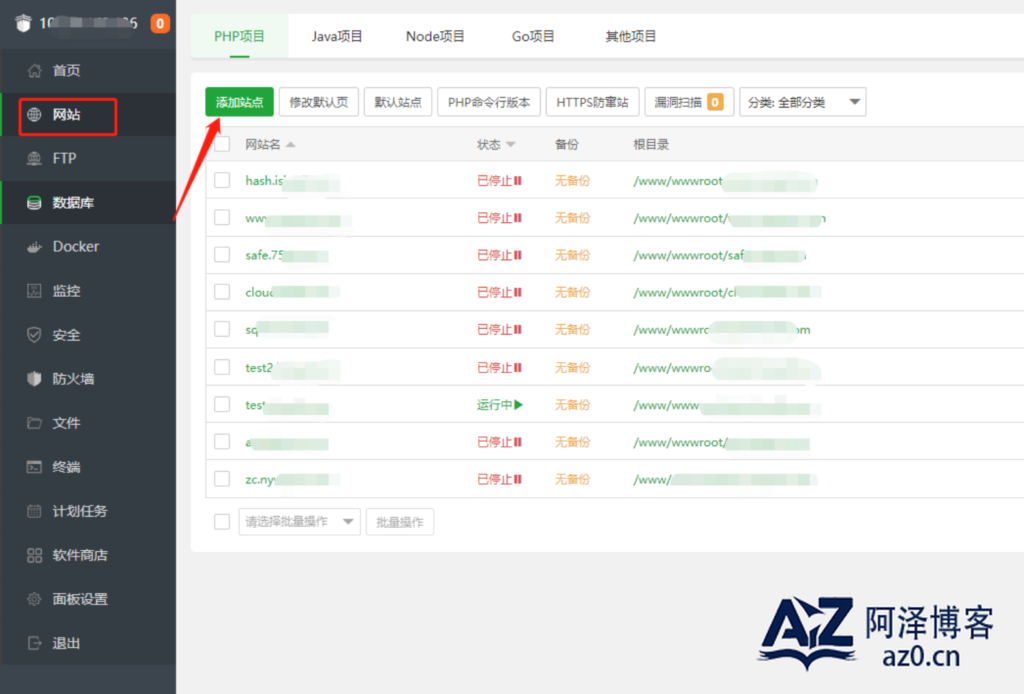Click 无备份 in the zc.ny row
This screenshot has width=1024, height=694.
tap(572, 479)
